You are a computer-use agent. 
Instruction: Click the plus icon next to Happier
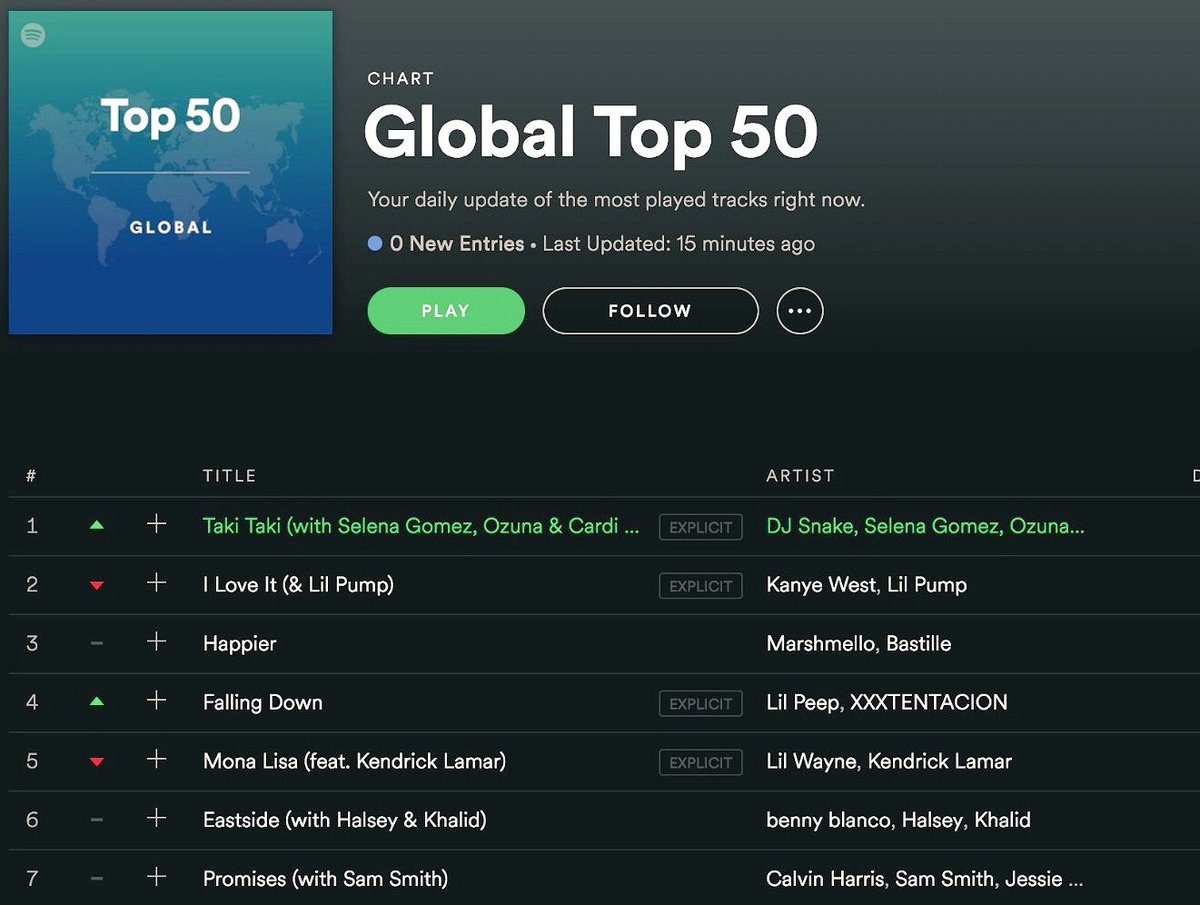click(156, 642)
